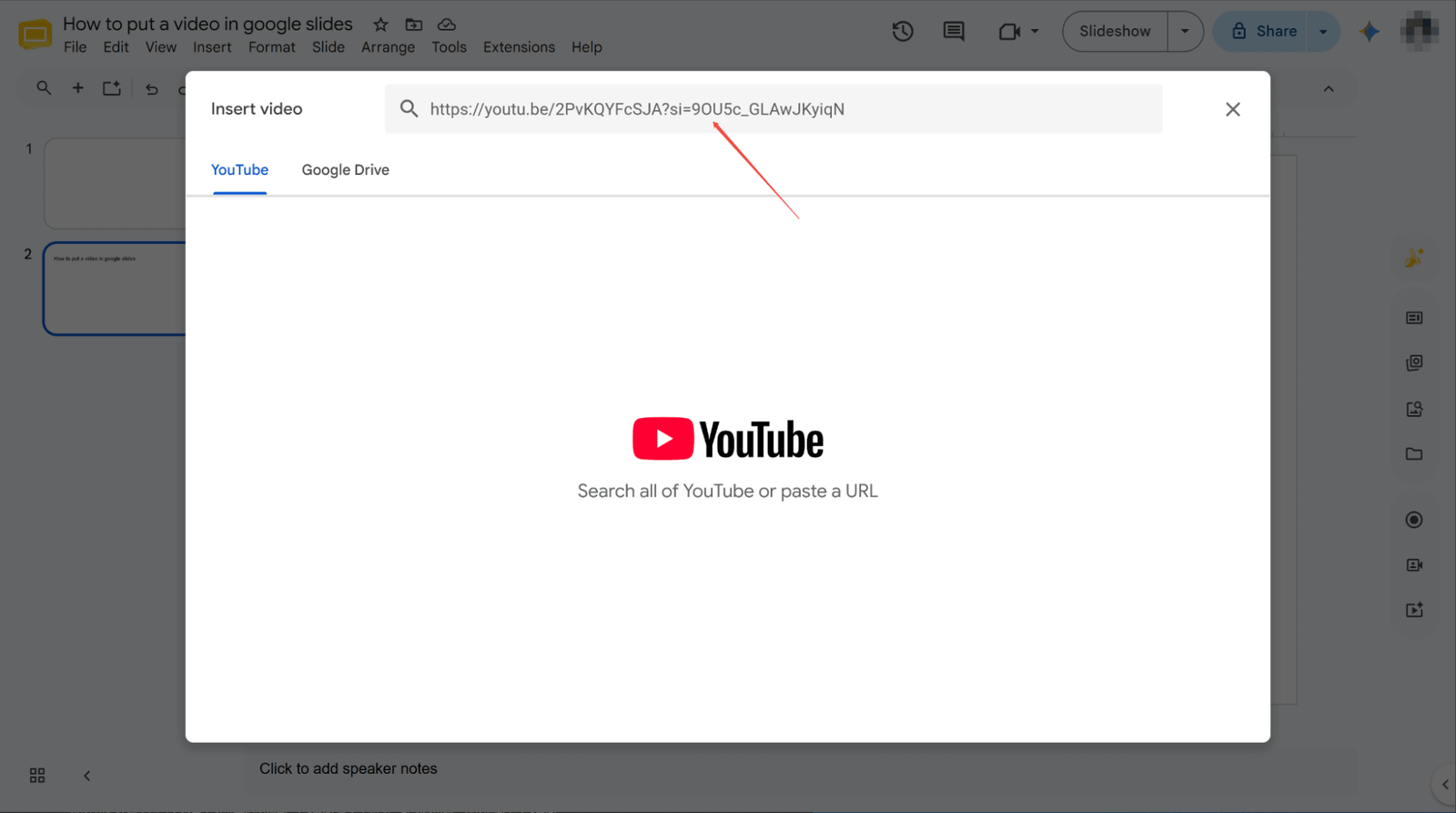Close the Insert video dialog

1233,109
